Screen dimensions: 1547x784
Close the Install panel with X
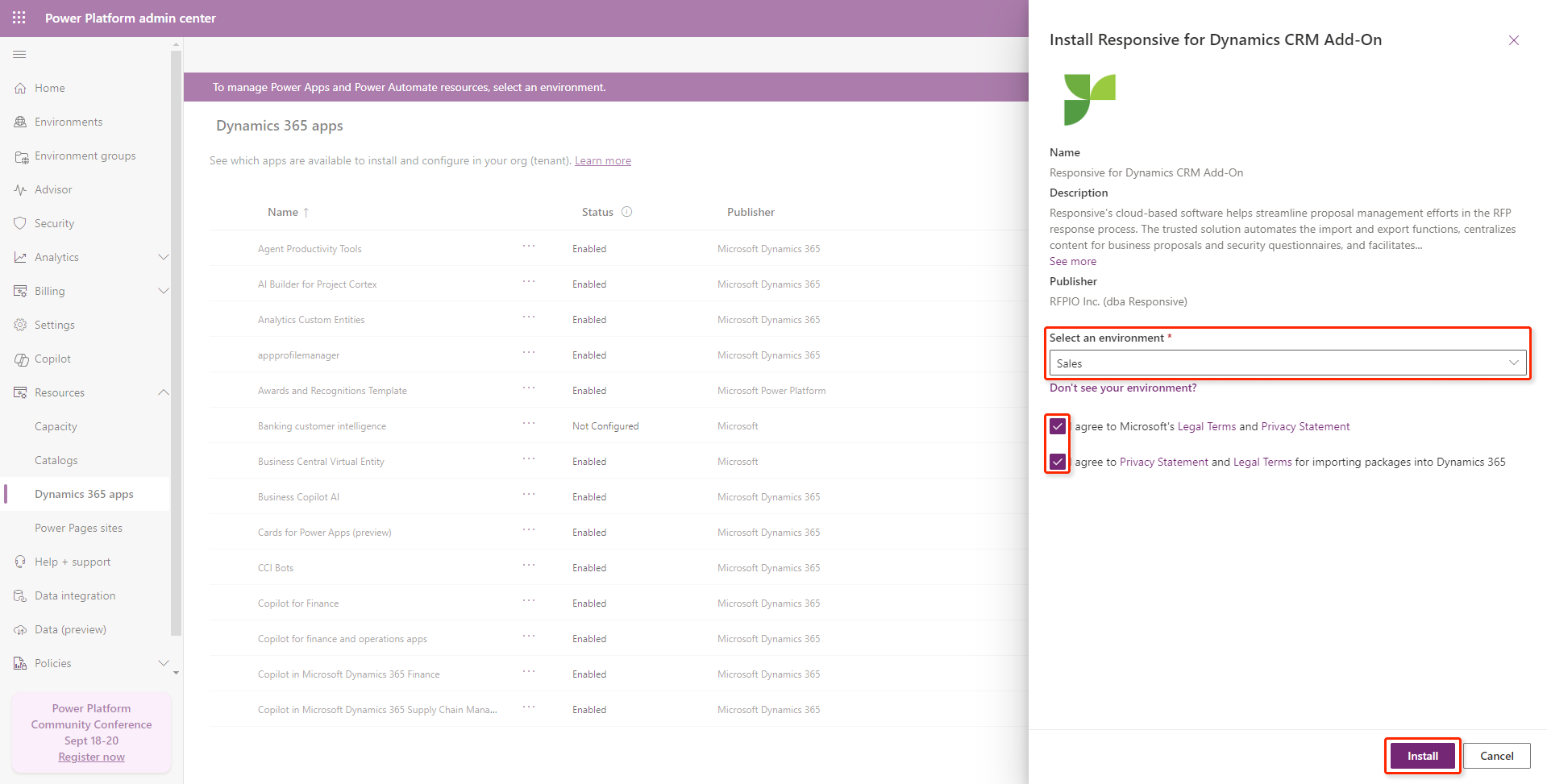pyautogui.click(x=1513, y=40)
